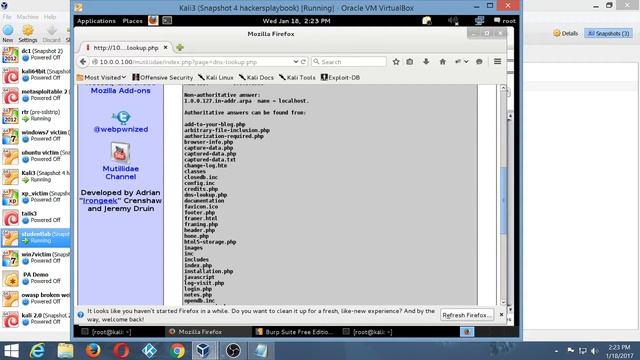Click the VirtualBox Discard icon

click(x=51, y=33)
